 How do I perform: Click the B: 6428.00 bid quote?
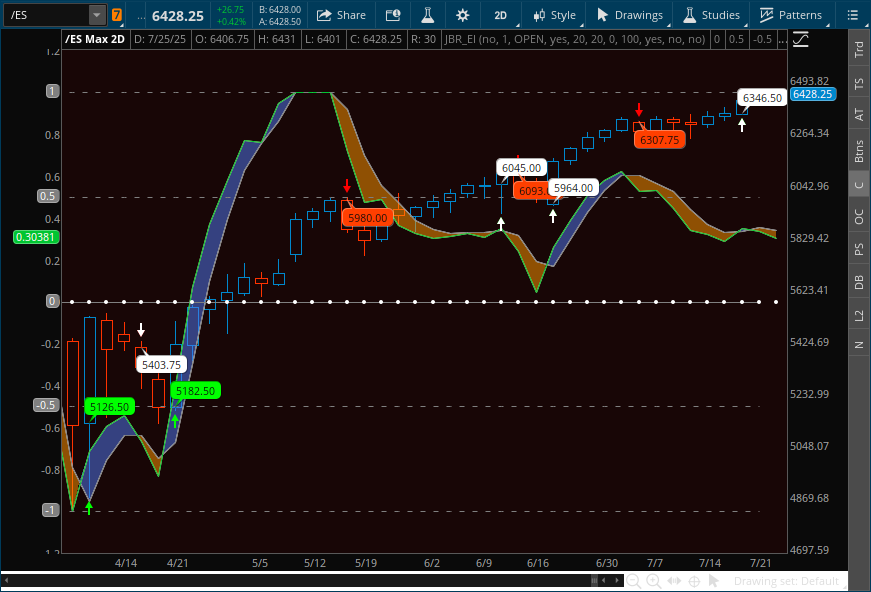[x=280, y=10]
